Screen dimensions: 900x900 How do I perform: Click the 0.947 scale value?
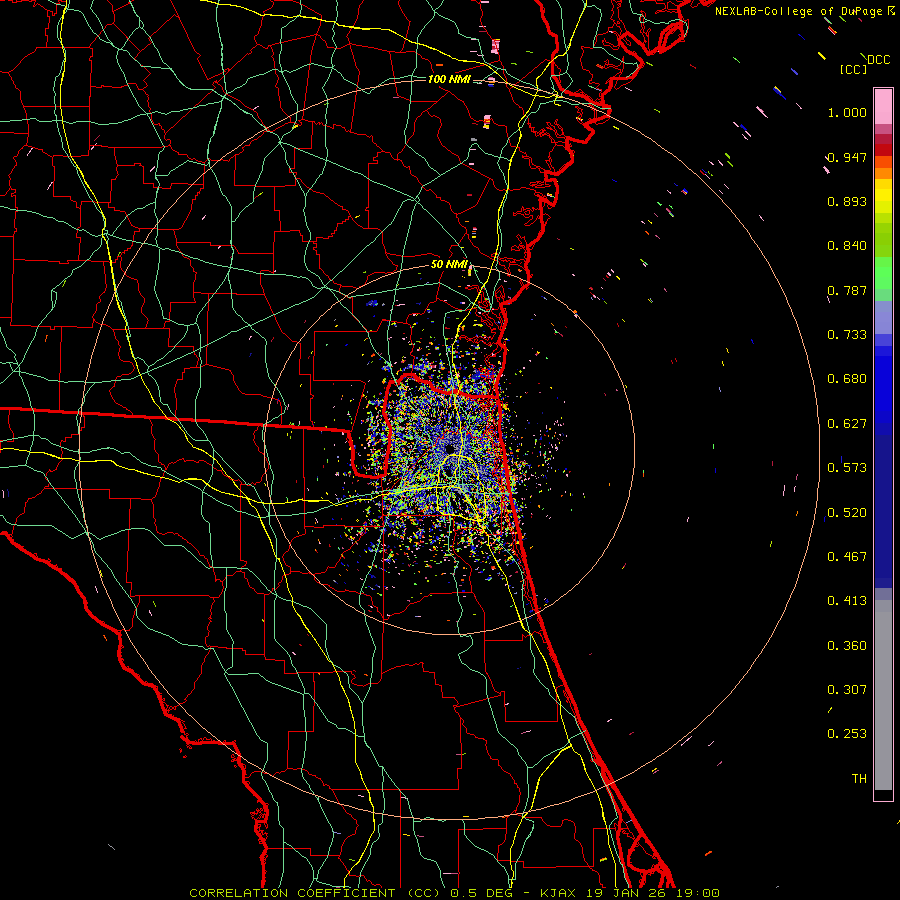(x=847, y=157)
